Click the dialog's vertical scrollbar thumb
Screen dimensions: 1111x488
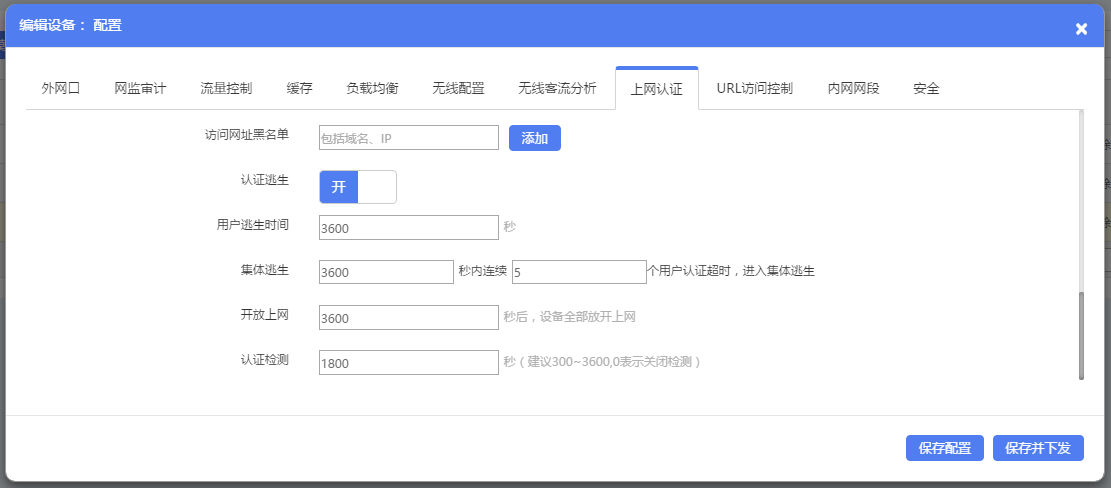click(1081, 336)
